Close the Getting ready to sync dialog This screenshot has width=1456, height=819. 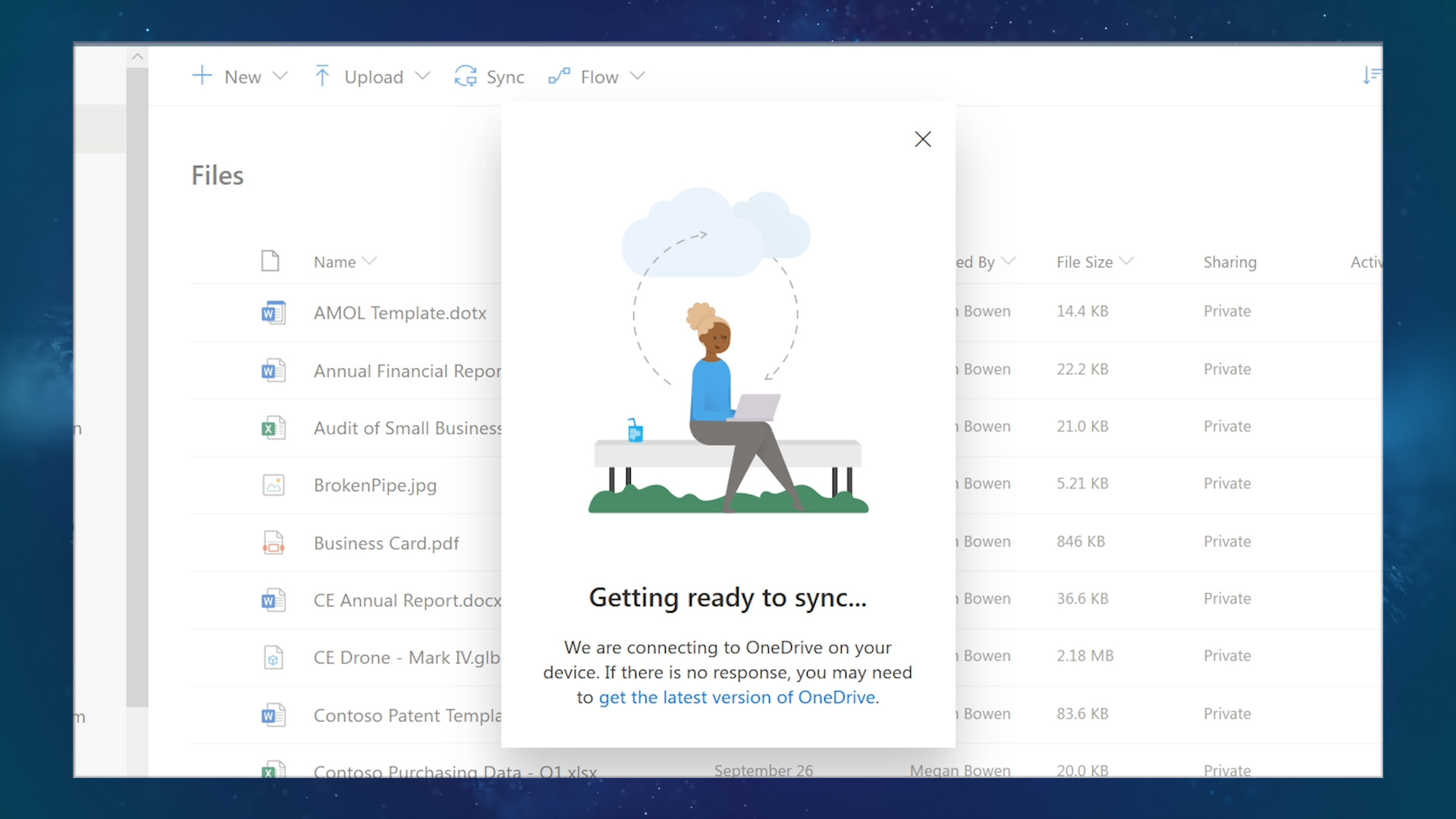[x=923, y=139]
